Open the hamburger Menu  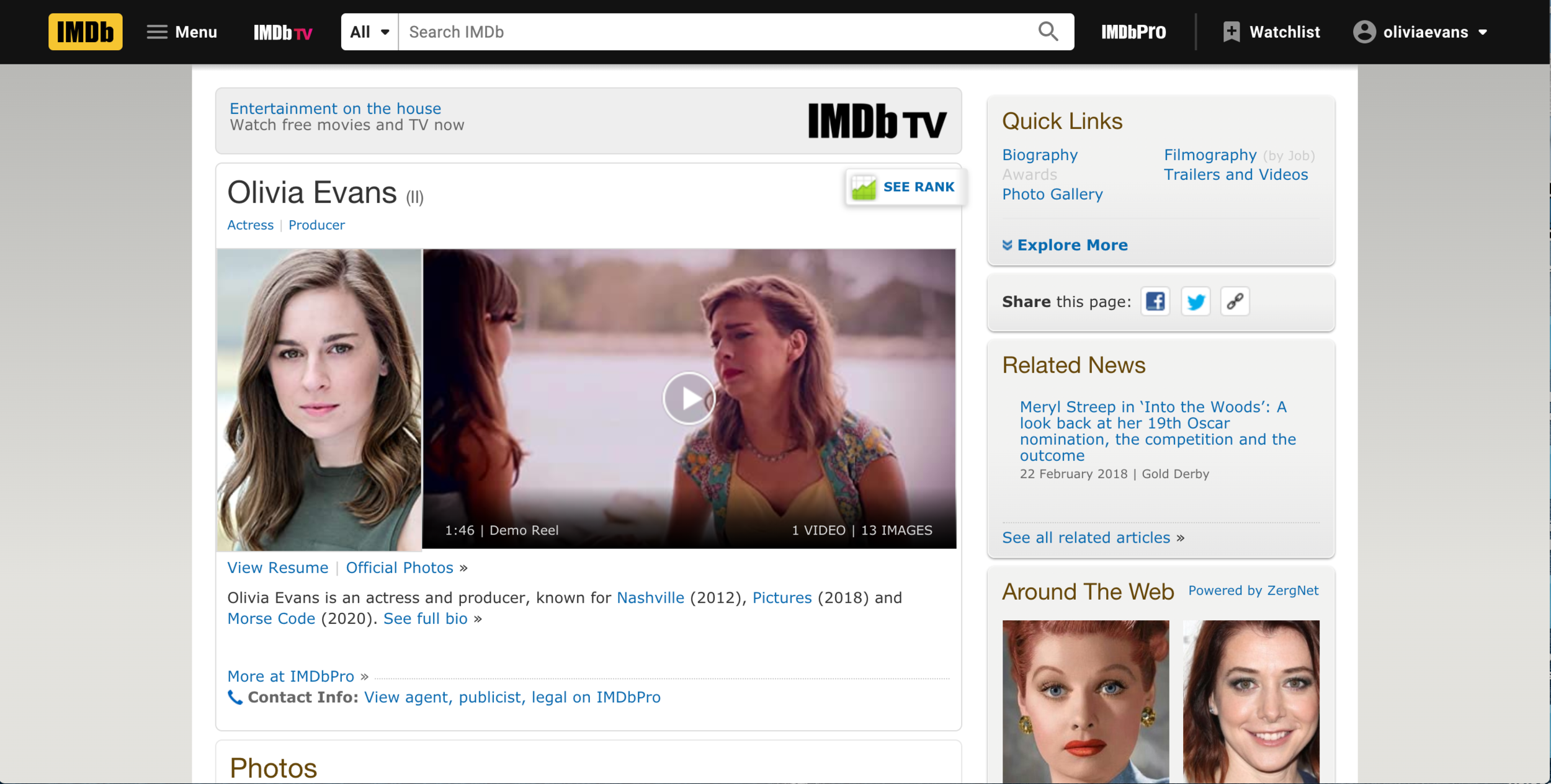pyautogui.click(x=182, y=32)
